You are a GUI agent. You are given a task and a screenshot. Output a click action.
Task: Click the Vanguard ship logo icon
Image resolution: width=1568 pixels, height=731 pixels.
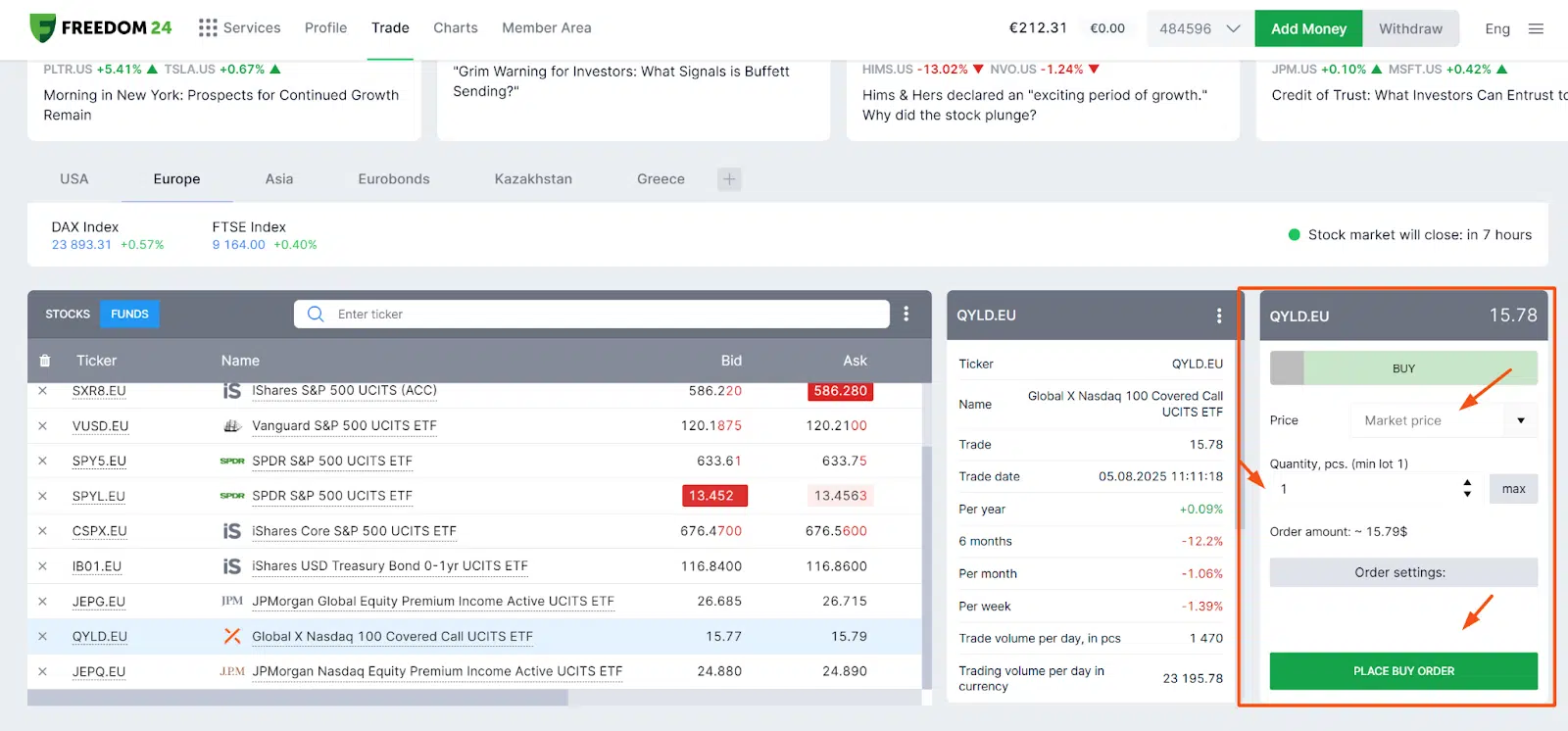click(232, 425)
